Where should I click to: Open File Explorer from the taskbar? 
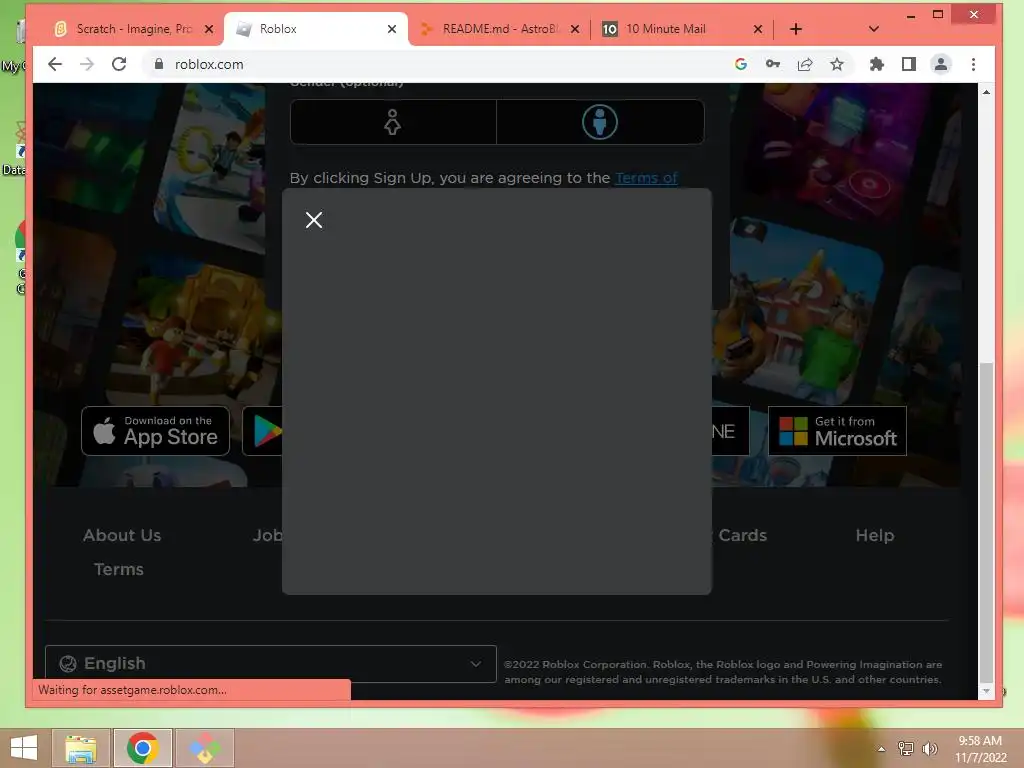[81, 748]
